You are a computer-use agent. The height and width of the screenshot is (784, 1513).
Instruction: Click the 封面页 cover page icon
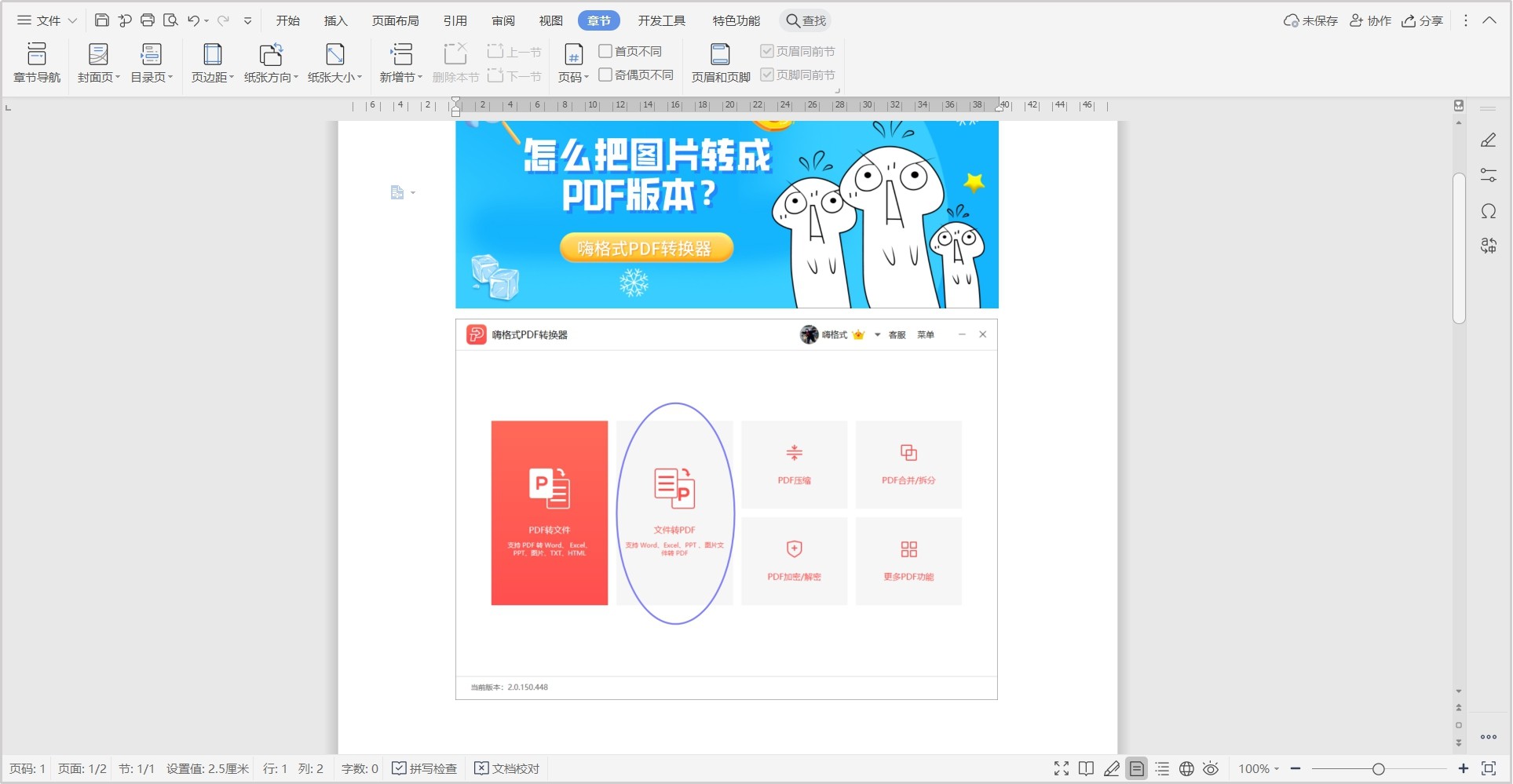click(98, 54)
